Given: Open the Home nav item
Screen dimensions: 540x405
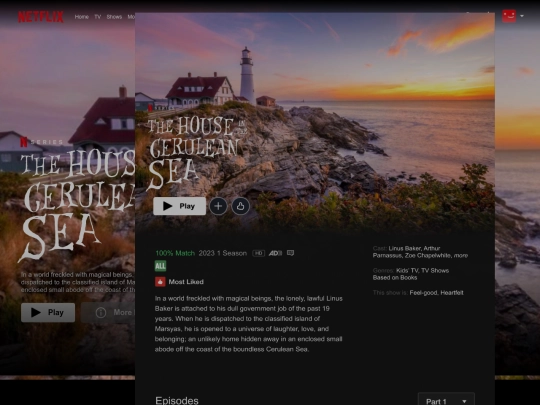Looking at the screenshot, I should point(82,17).
